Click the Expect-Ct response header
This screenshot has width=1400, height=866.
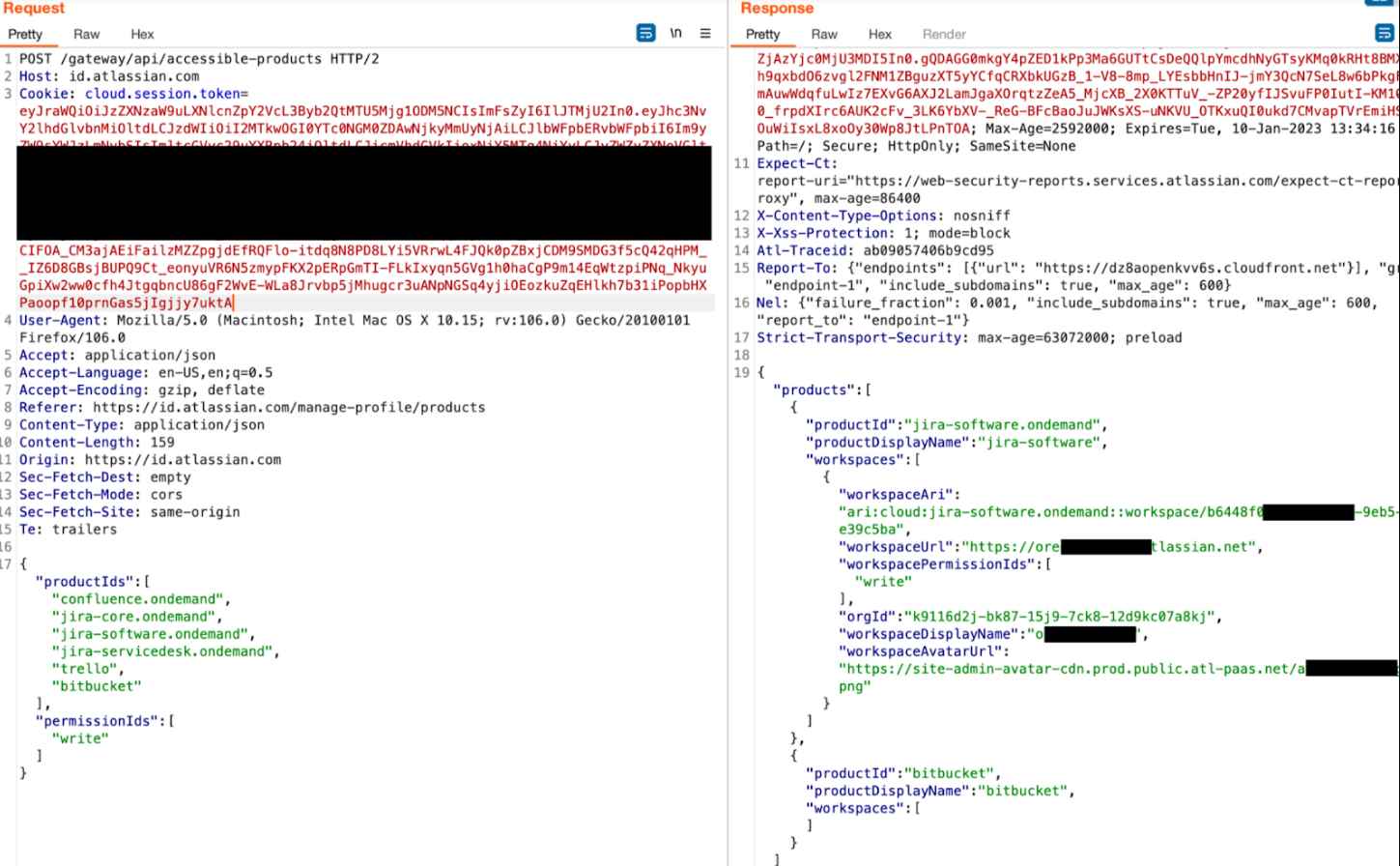coord(797,163)
